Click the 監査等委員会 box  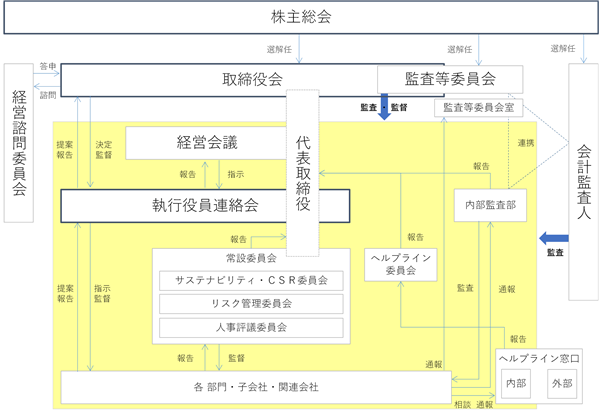coord(450,79)
